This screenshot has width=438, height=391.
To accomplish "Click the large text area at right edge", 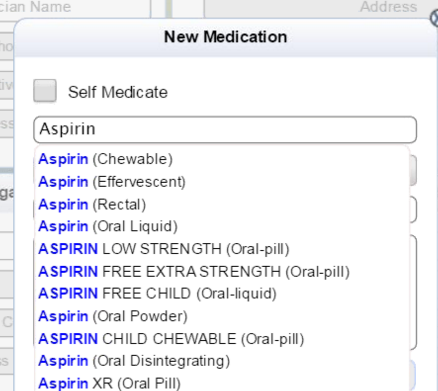I will 413,293.
